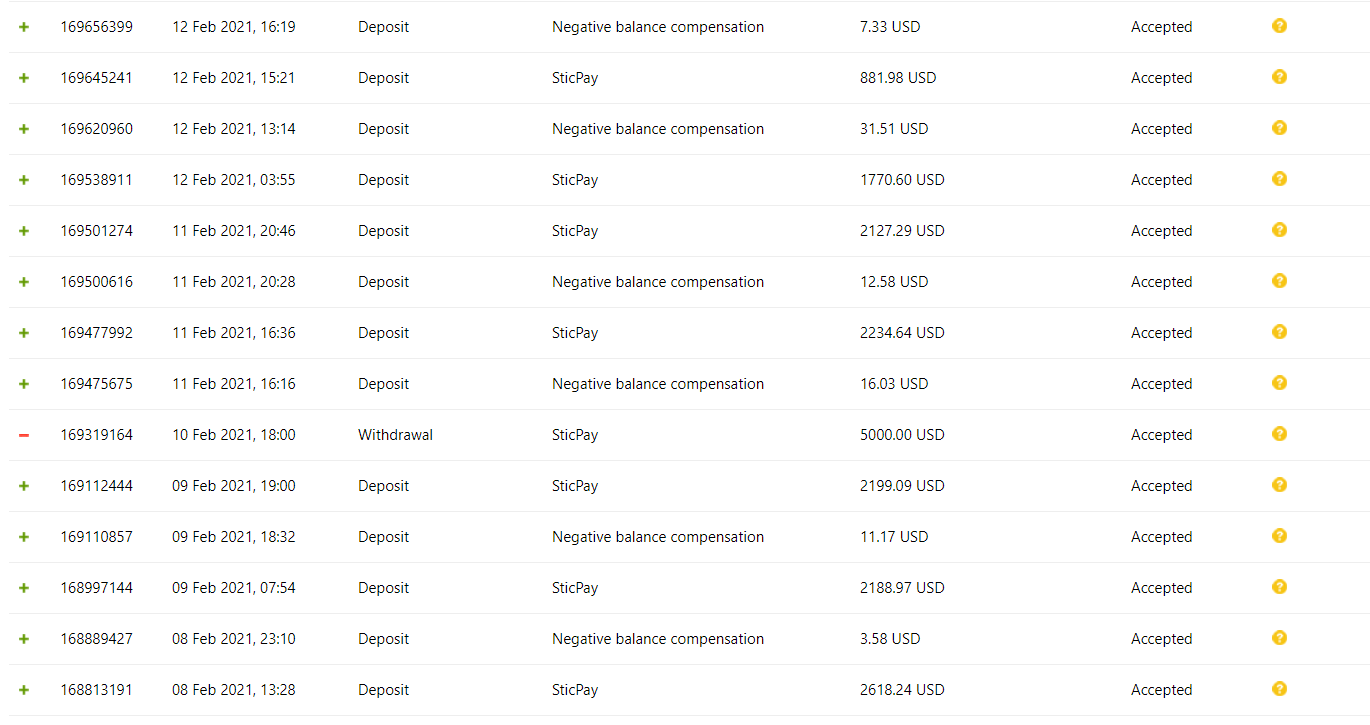Click the help icon for transaction 169620960
This screenshot has height=725, width=1370.
(1279, 128)
